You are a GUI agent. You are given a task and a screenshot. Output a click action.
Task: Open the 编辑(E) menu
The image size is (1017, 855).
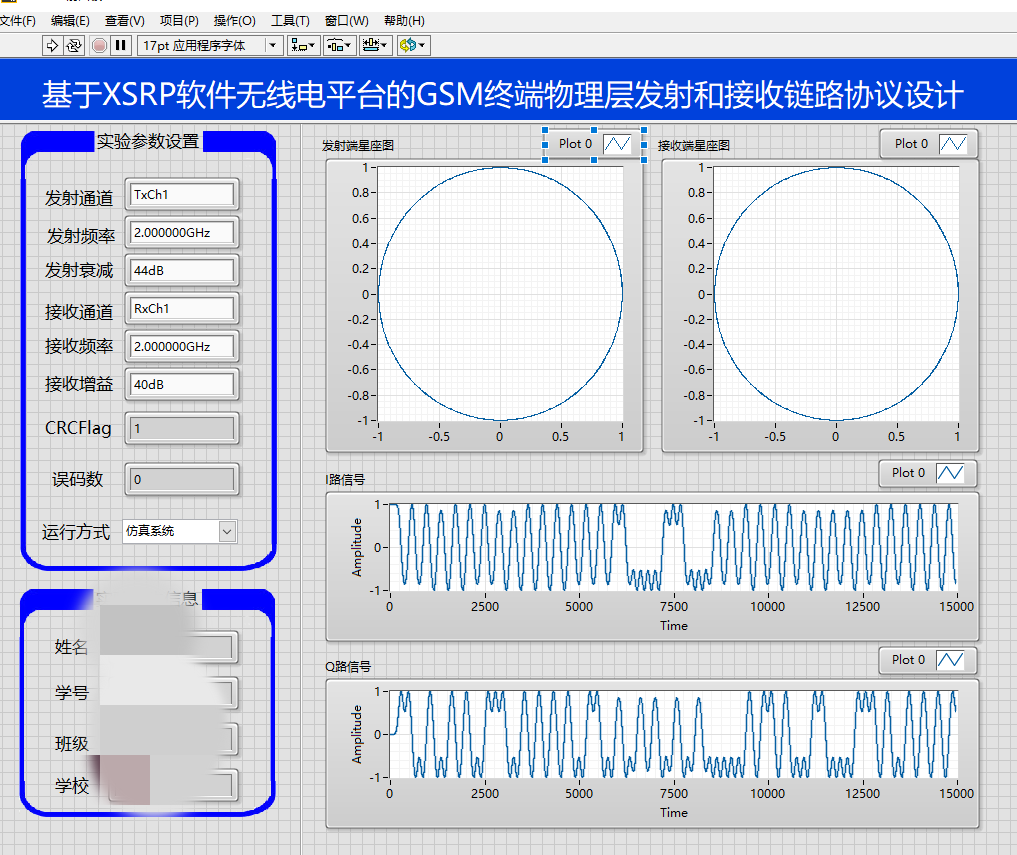pos(70,21)
